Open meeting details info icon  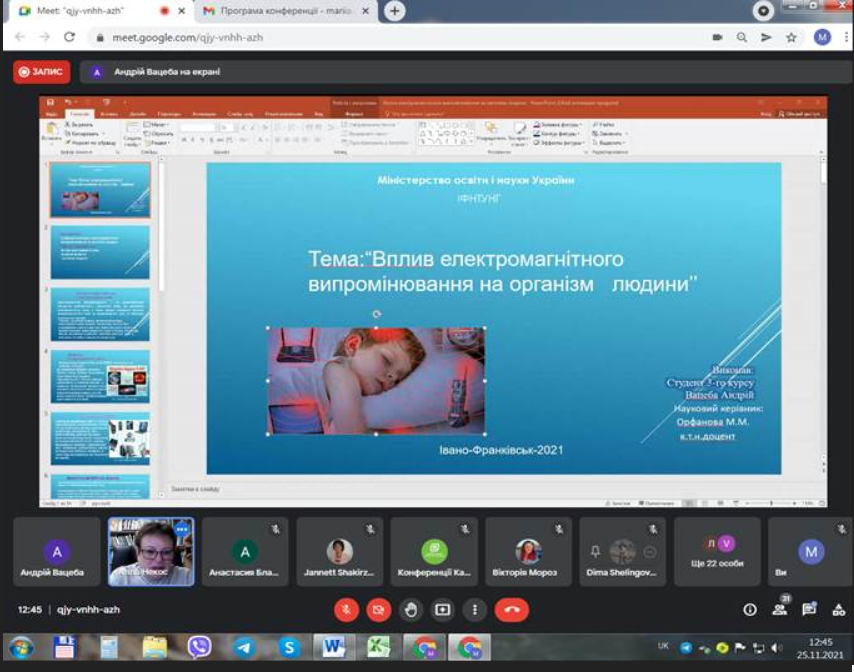[x=750, y=609]
